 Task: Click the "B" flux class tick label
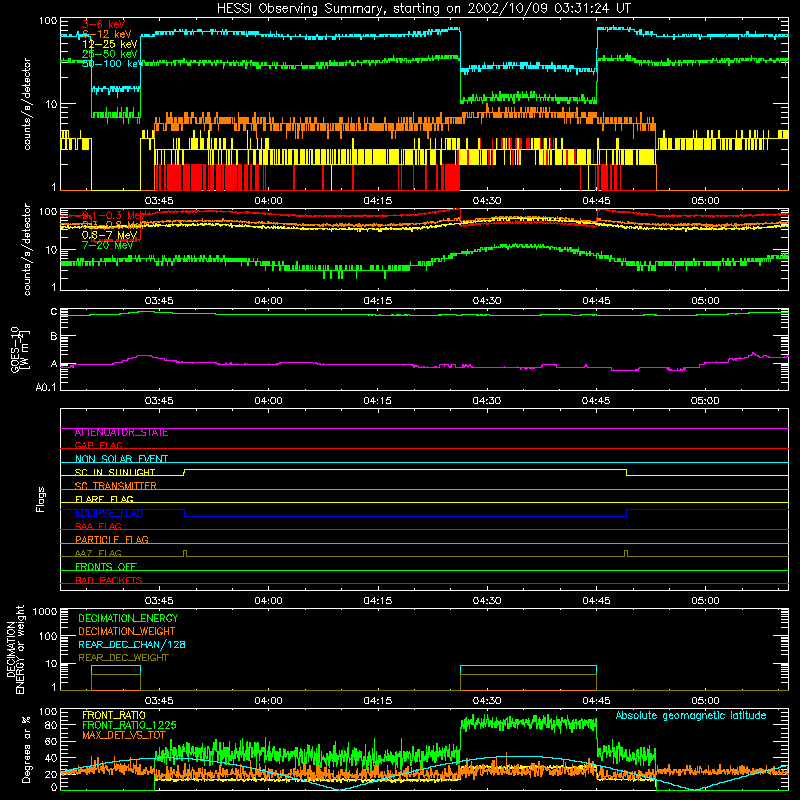click(x=53, y=336)
